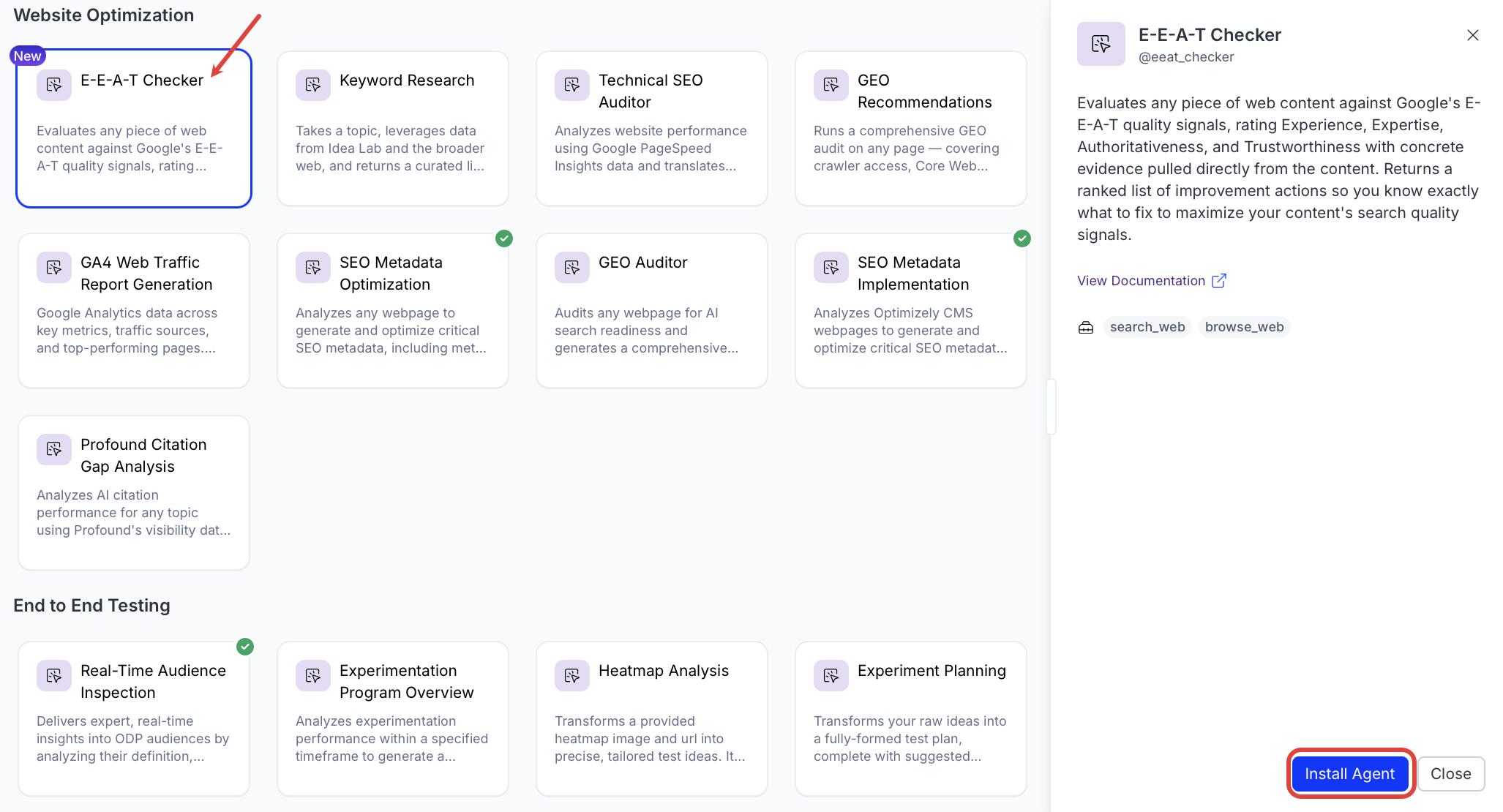Viewport: 1503px width, 812px height.
Task: Click green checkmark on SEO Metadata Optimization
Action: point(504,238)
